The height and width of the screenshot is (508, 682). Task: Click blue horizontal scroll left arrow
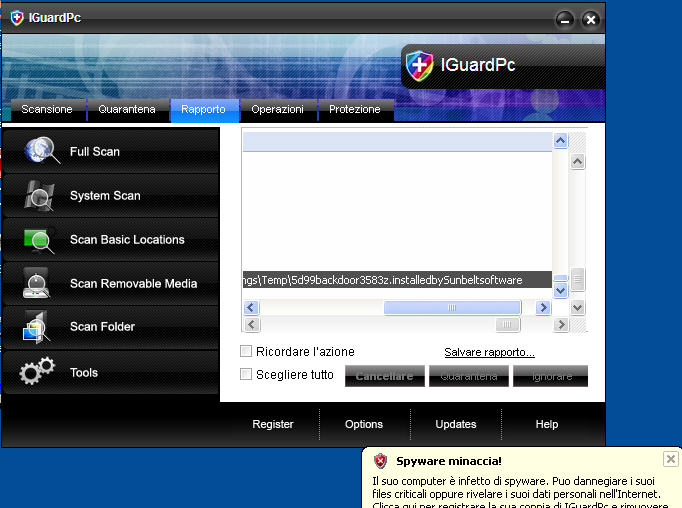(x=251, y=307)
